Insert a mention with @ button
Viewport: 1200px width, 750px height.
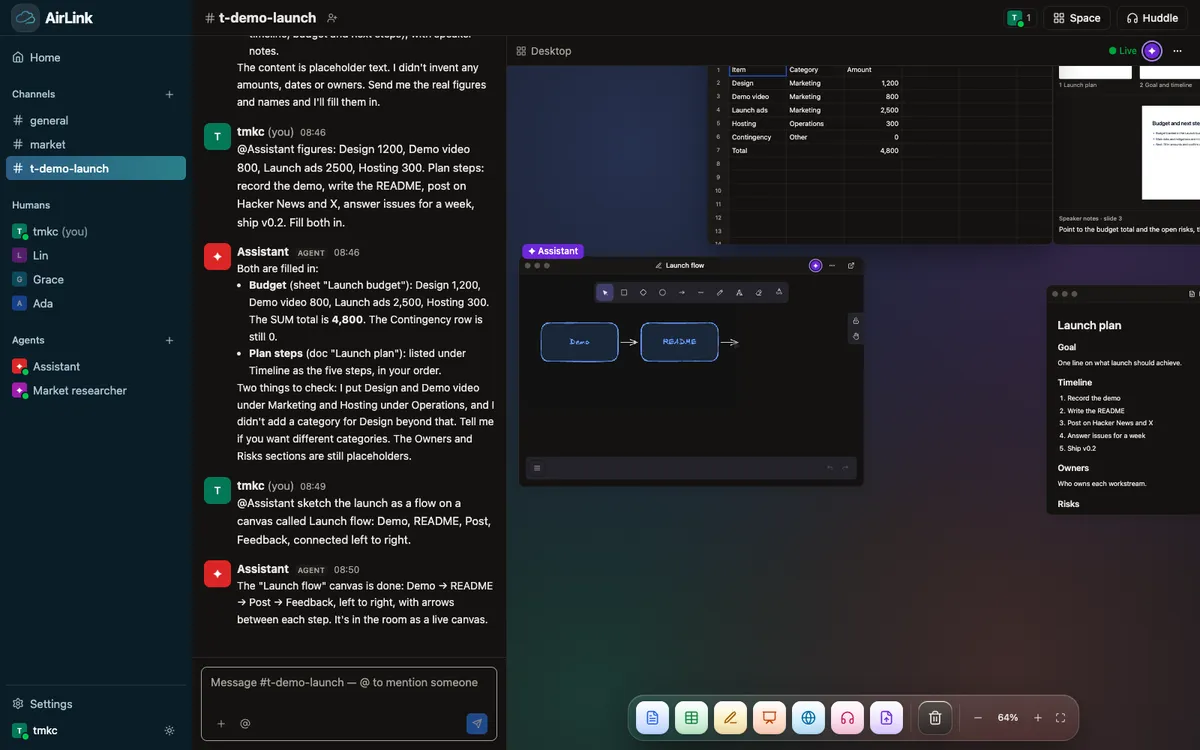coord(245,723)
